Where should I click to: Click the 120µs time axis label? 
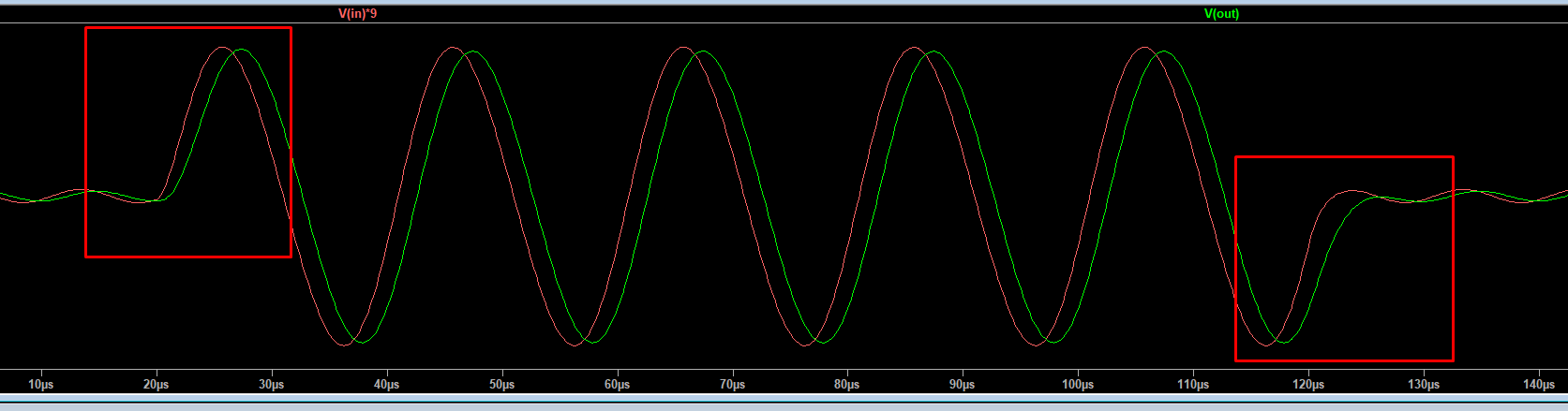click(1308, 385)
